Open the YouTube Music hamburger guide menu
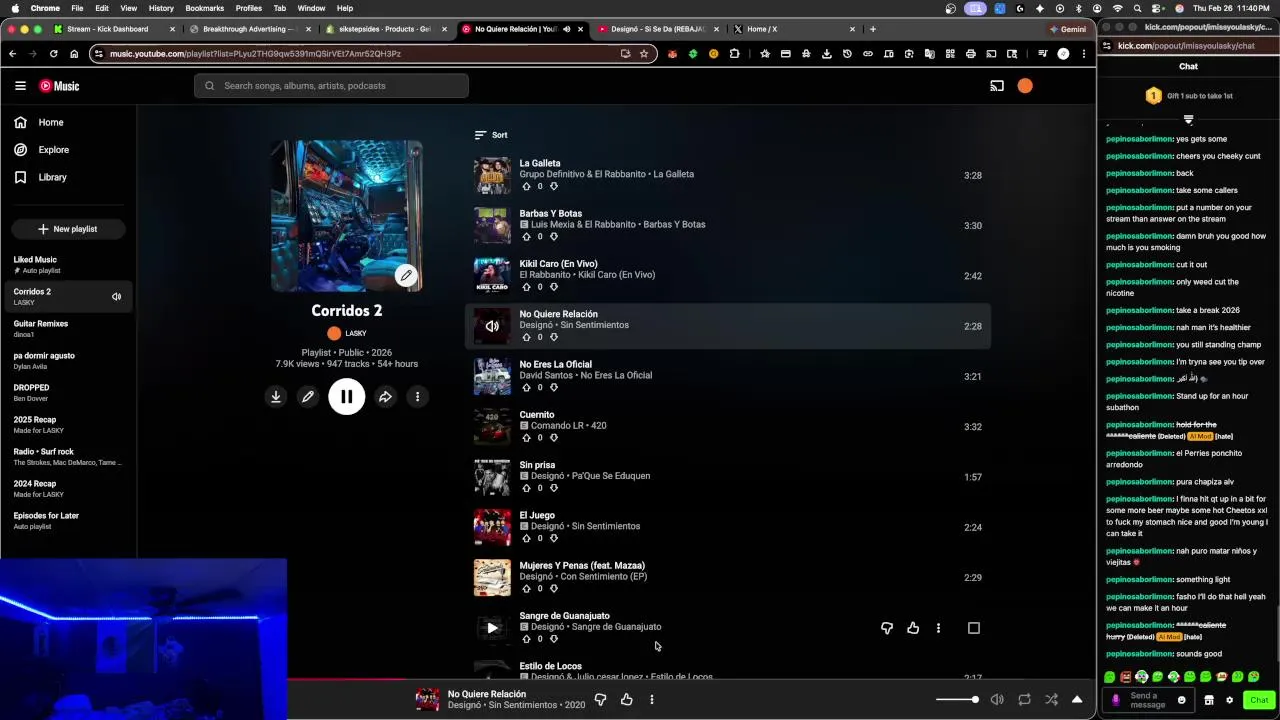1280x720 pixels. pos(20,86)
